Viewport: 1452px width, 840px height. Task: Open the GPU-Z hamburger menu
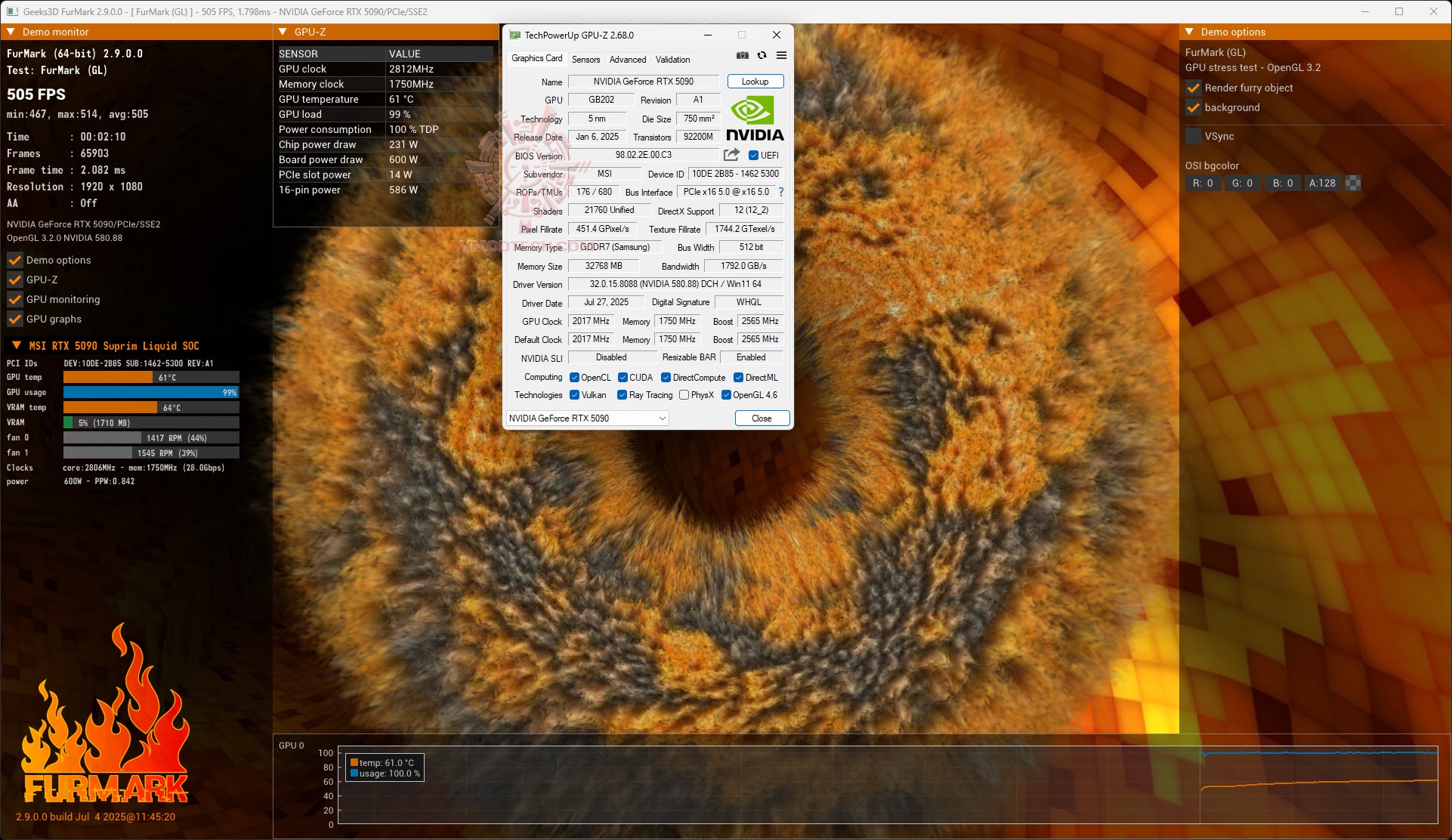point(781,55)
